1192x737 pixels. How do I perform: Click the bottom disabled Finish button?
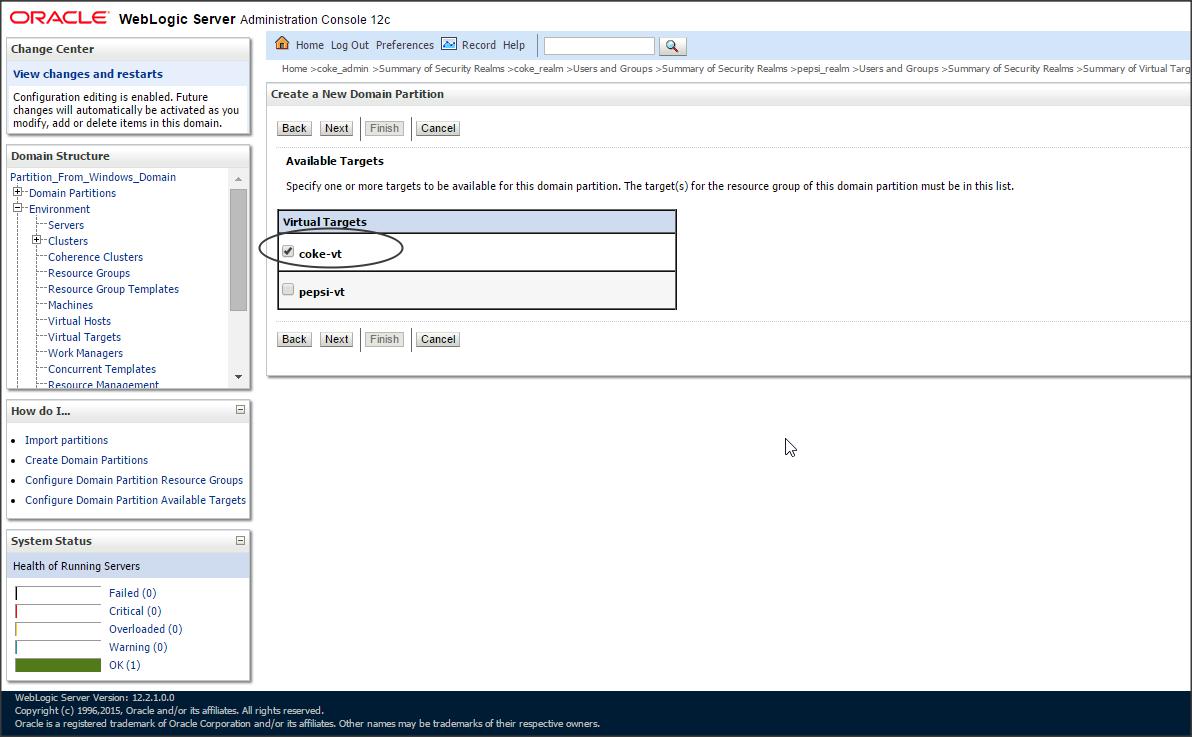385,339
